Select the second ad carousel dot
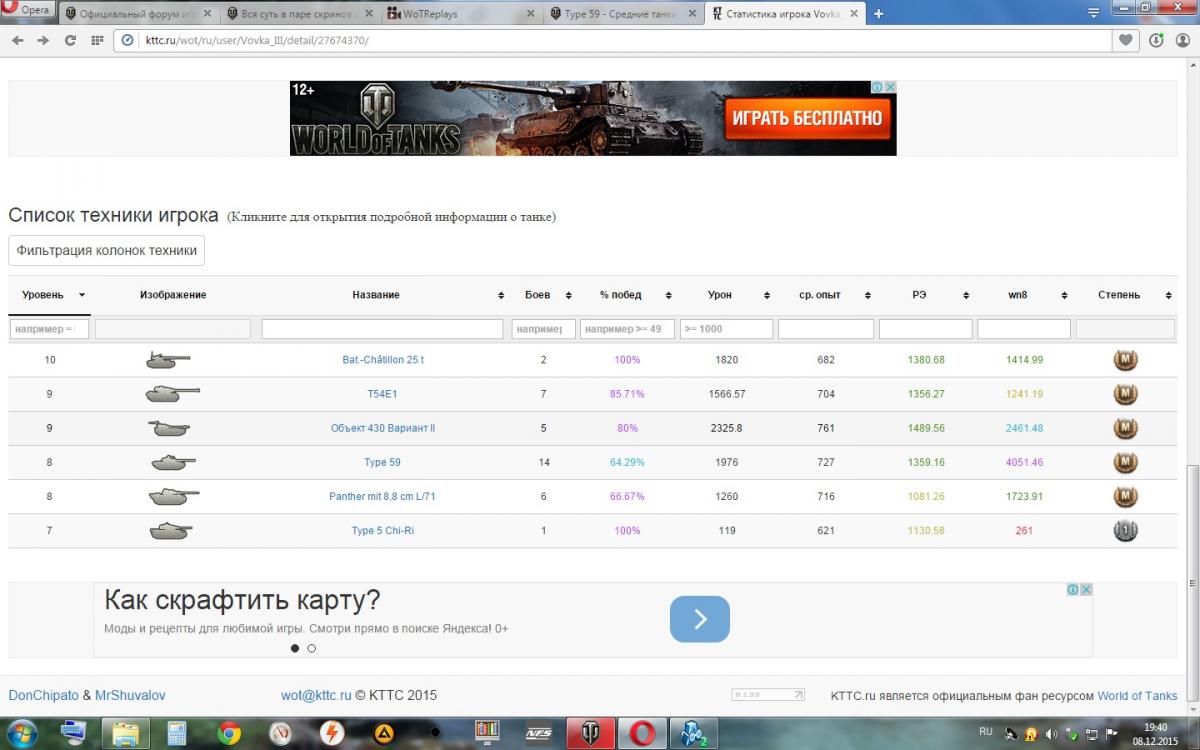 [x=311, y=648]
